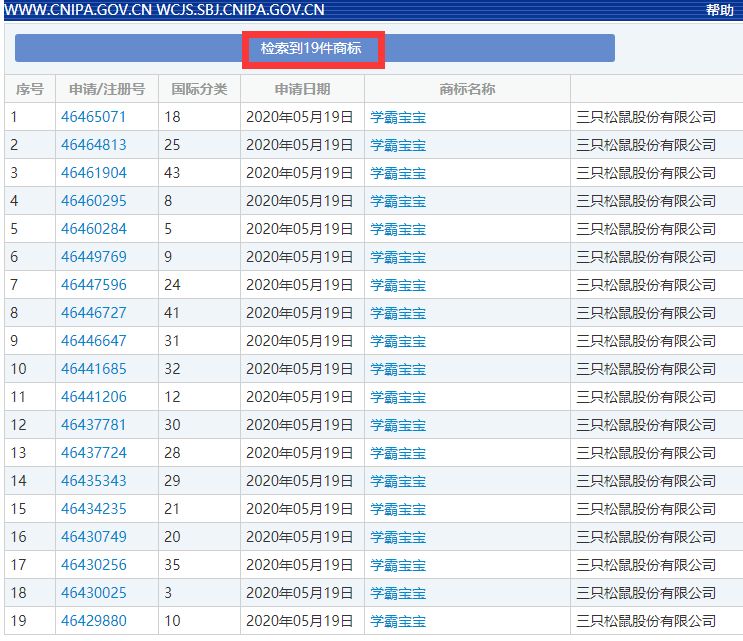Open 学霸宝宝 trademark in row 18
The width and height of the screenshot is (743, 641).
398,592
